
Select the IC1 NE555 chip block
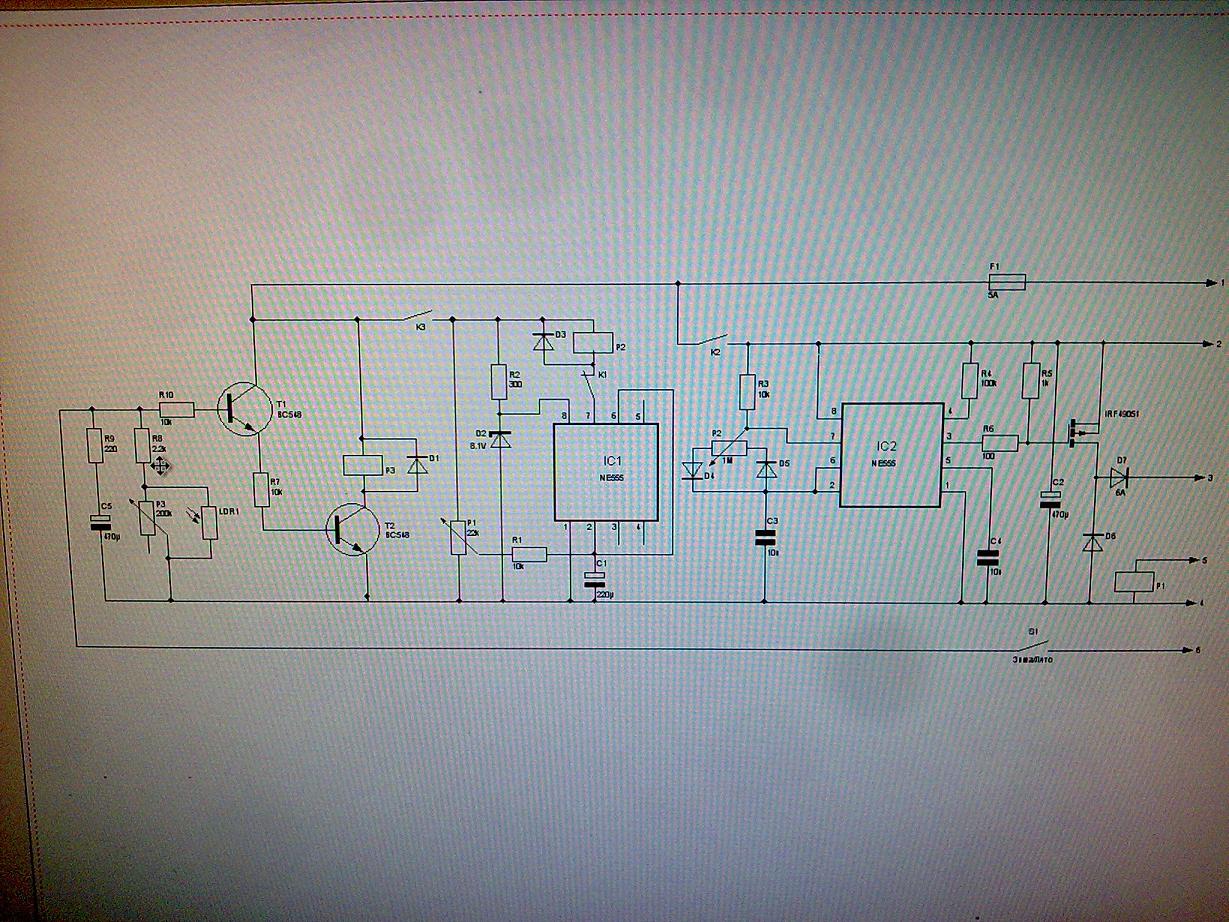(x=605, y=471)
